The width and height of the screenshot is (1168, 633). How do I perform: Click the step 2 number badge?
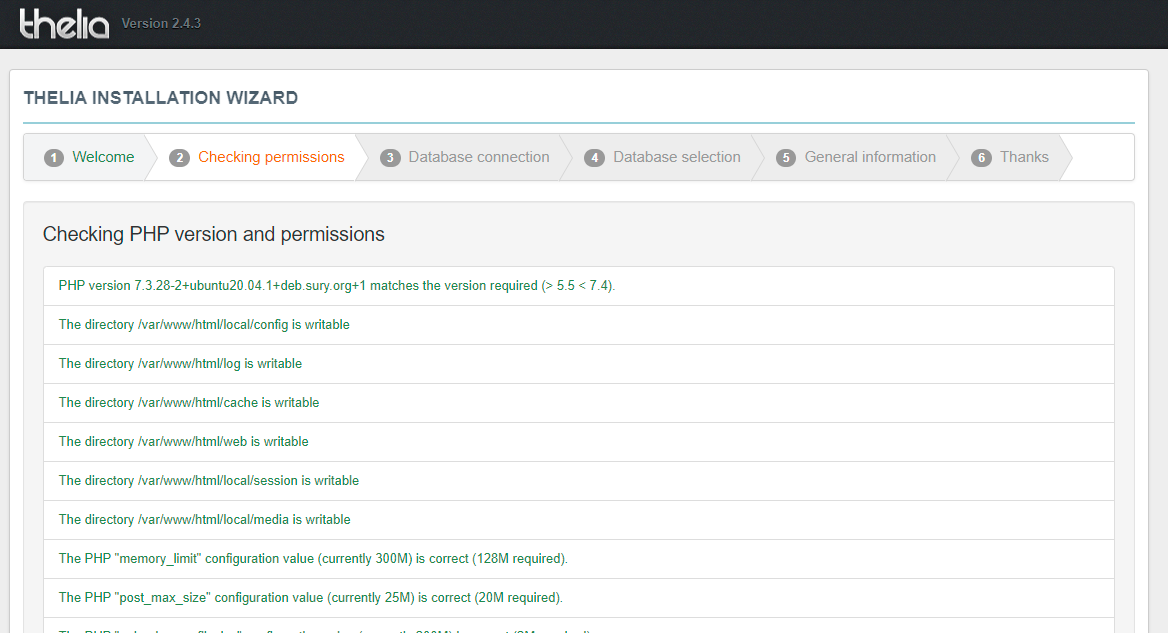(180, 158)
